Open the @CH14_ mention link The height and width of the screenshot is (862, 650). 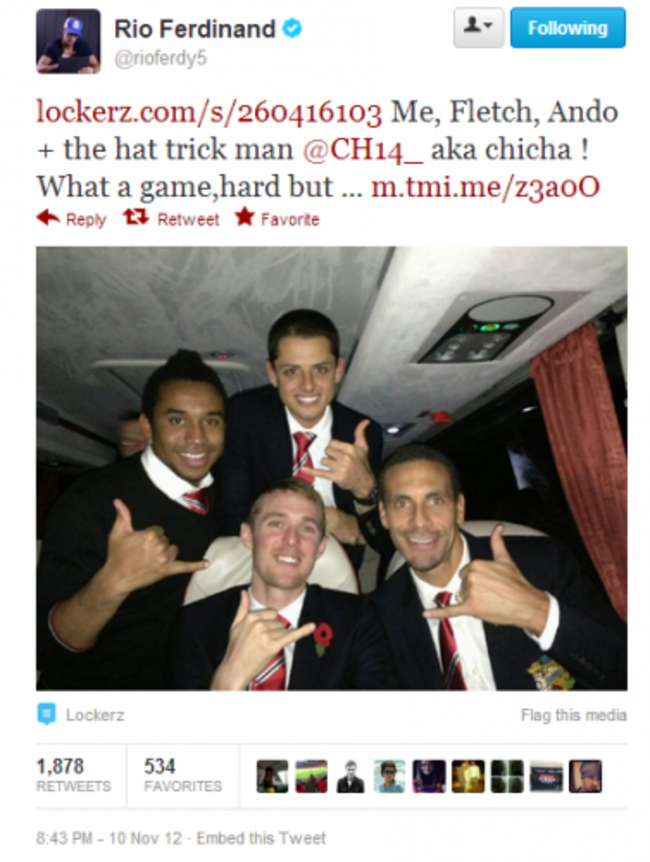[363, 150]
